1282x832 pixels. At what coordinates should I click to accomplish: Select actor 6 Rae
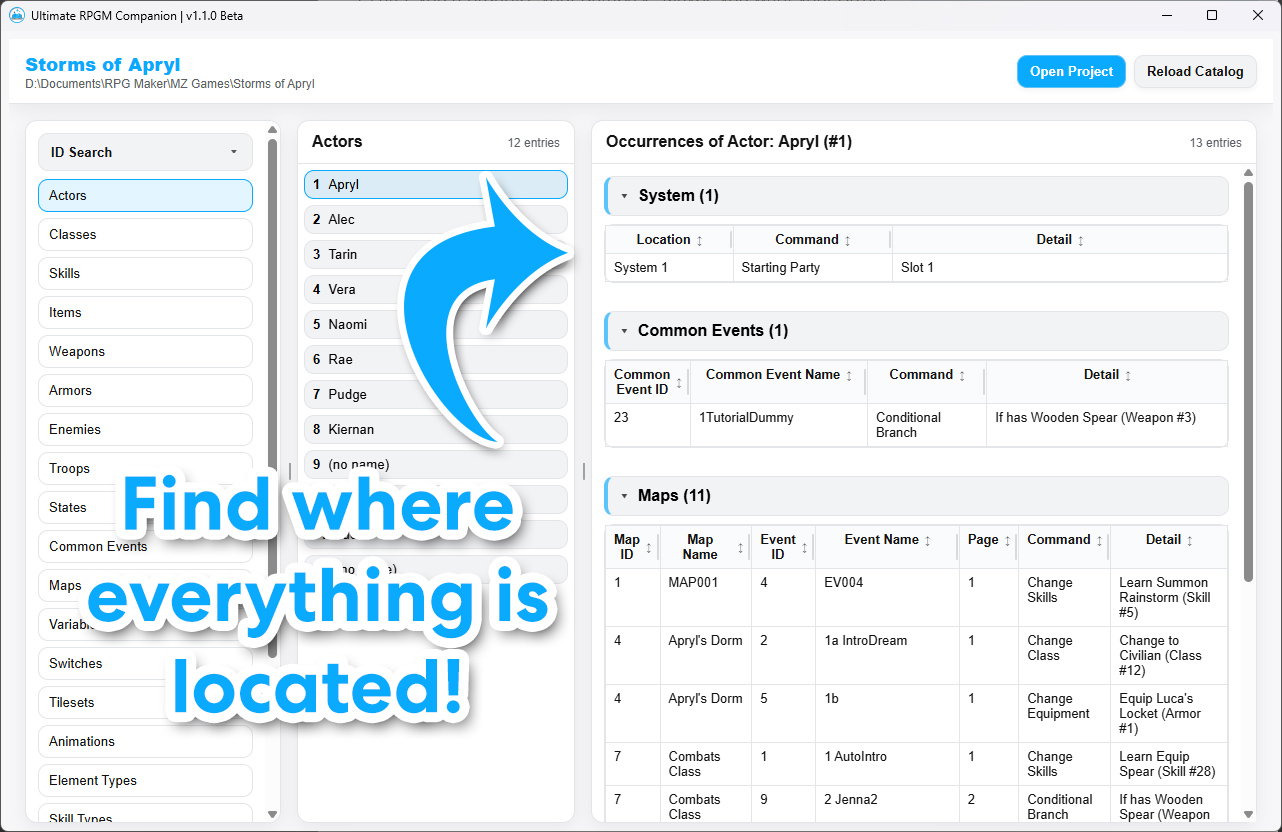pos(436,360)
